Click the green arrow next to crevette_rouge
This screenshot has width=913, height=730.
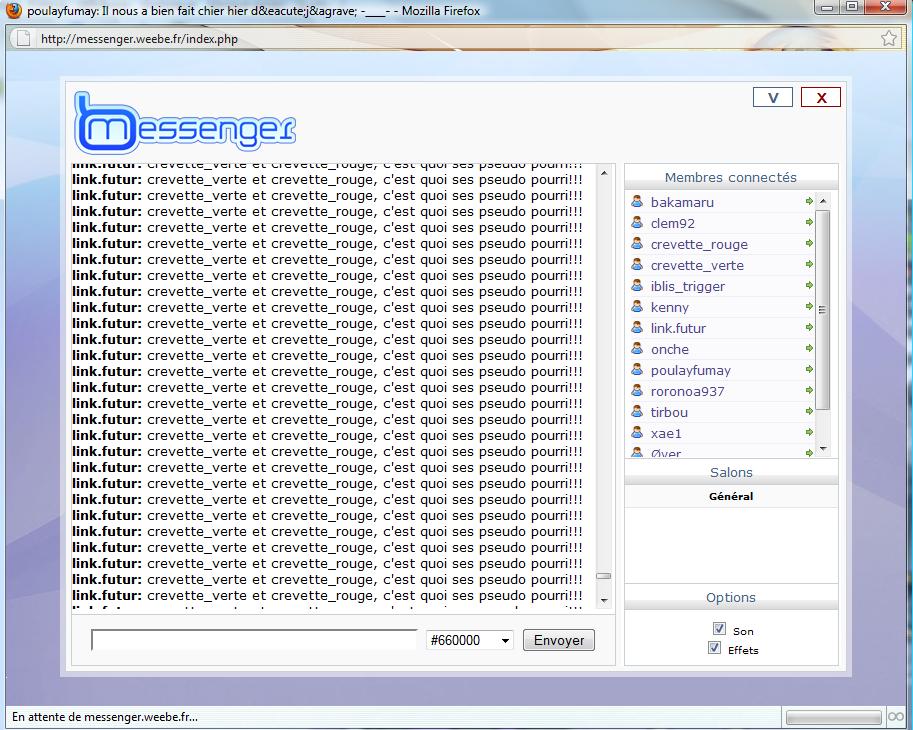809,244
